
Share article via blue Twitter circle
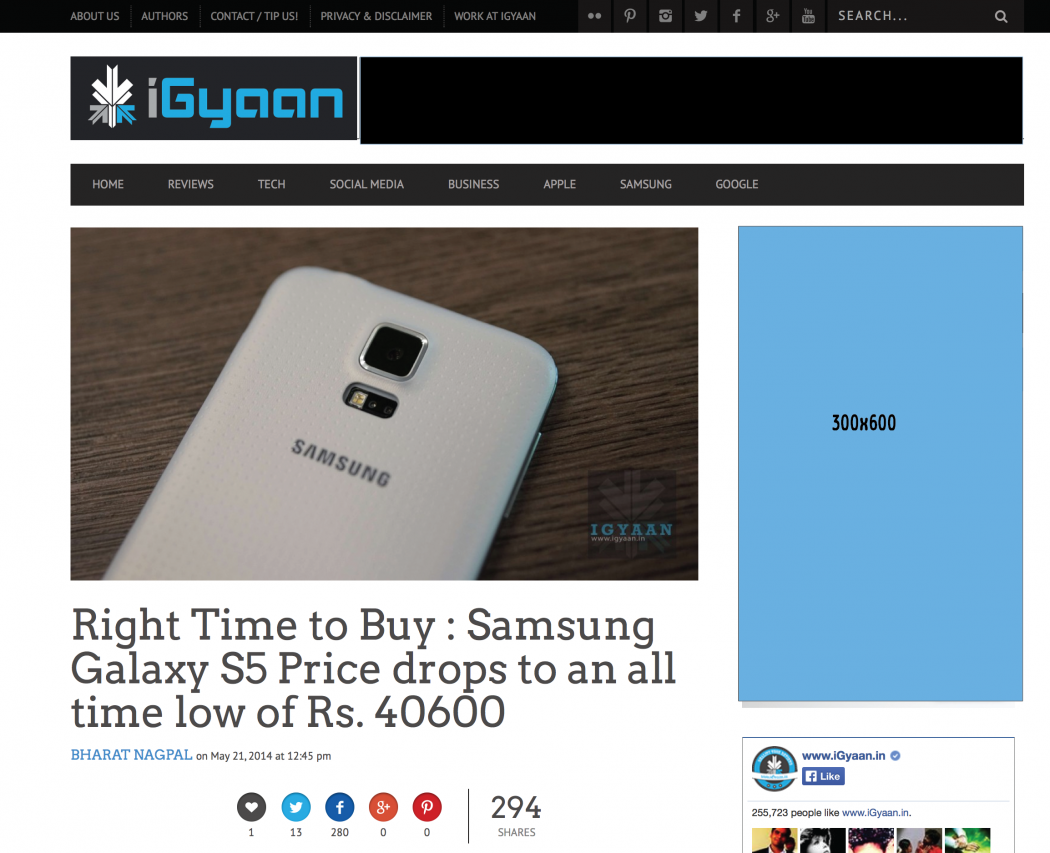296,807
